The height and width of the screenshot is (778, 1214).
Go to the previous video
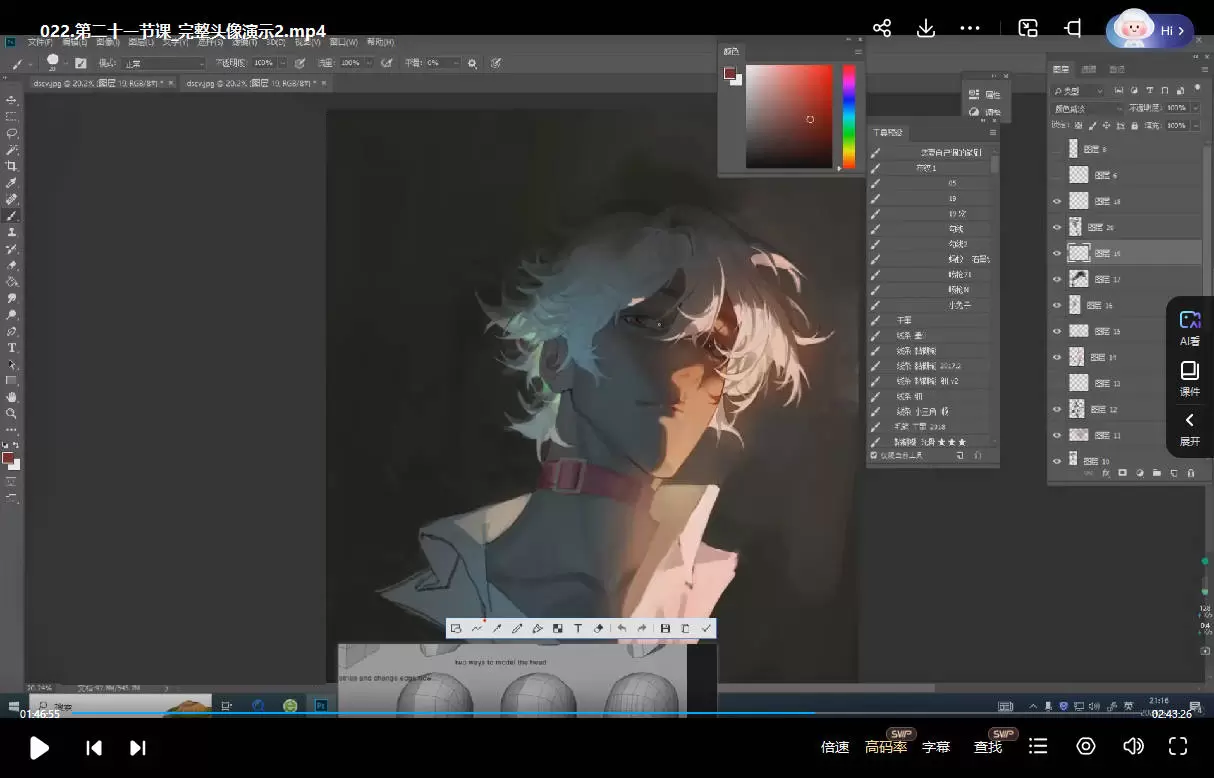pyautogui.click(x=94, y=747)
